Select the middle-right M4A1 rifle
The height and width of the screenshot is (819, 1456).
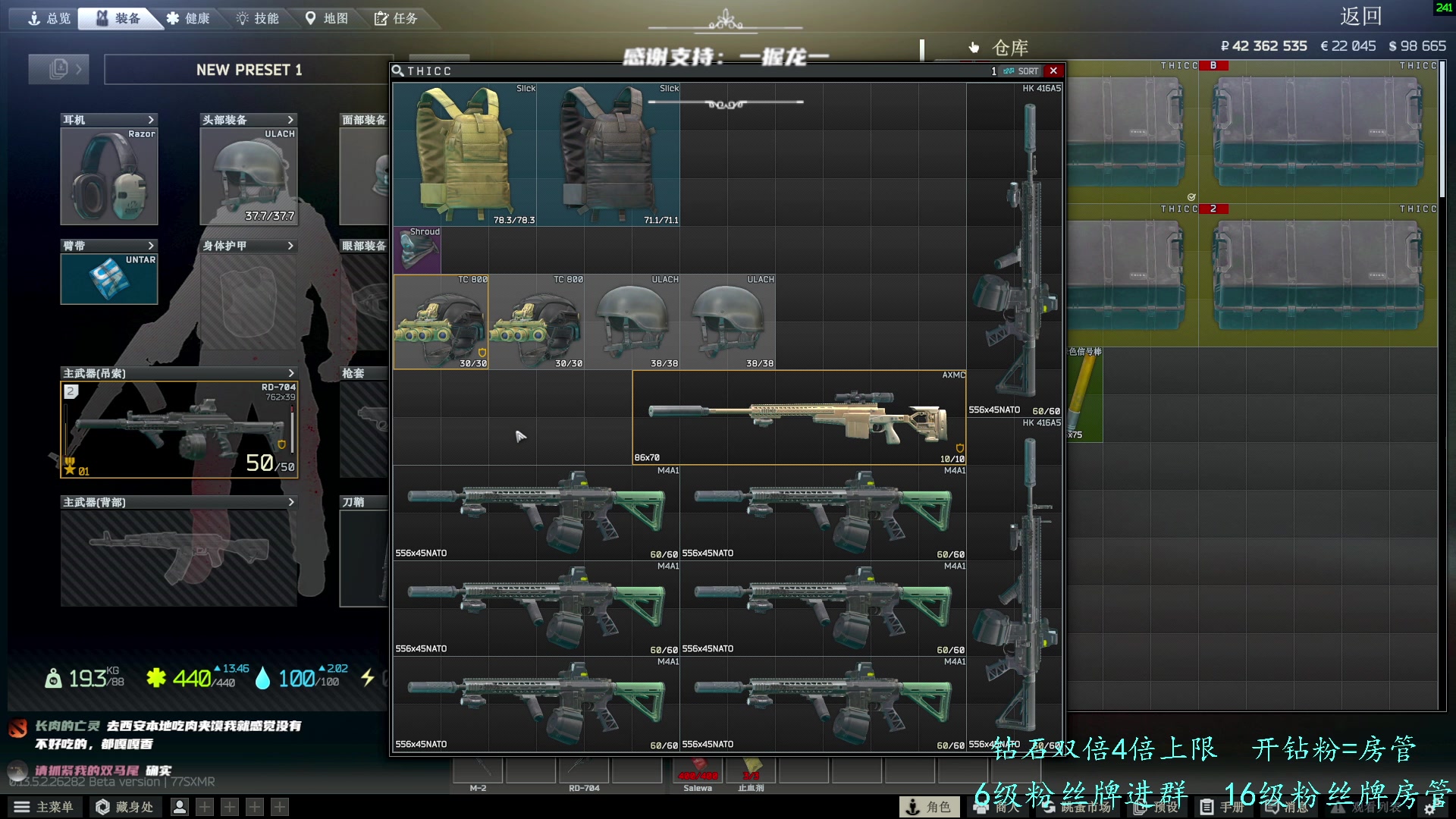(x=823, y=608)
